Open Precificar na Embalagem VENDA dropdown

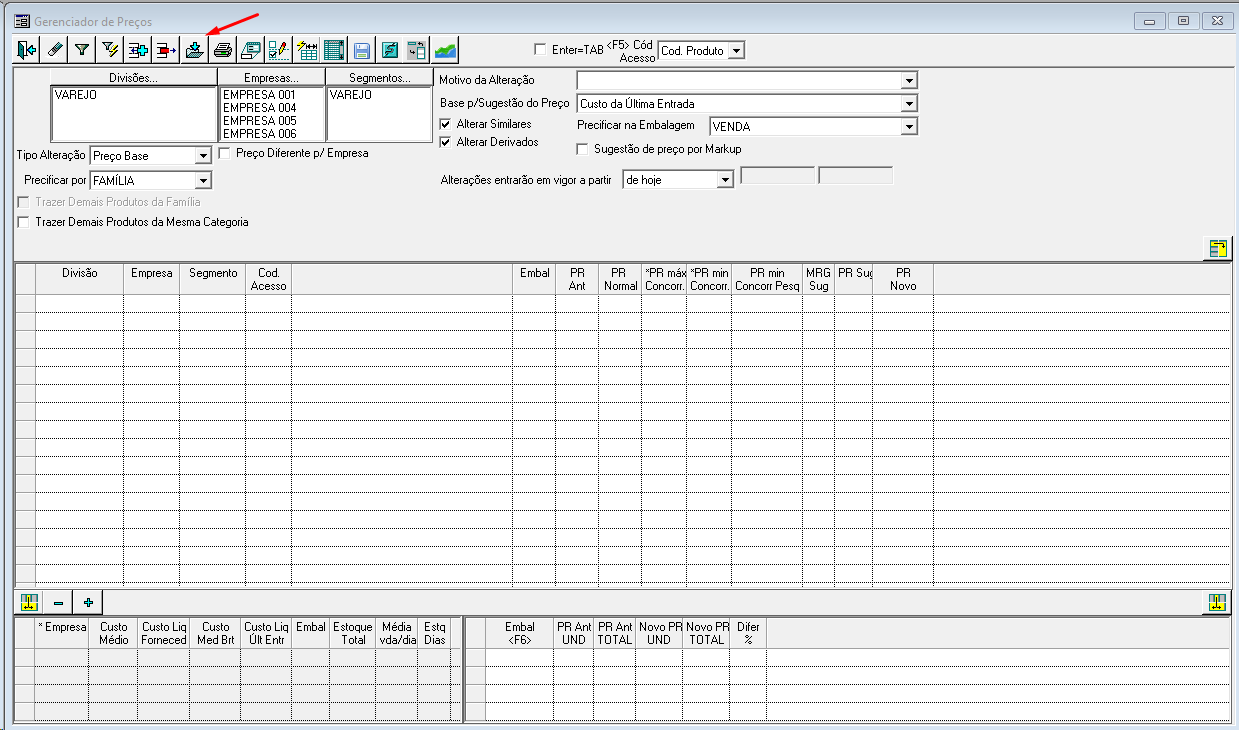point(909,126)
